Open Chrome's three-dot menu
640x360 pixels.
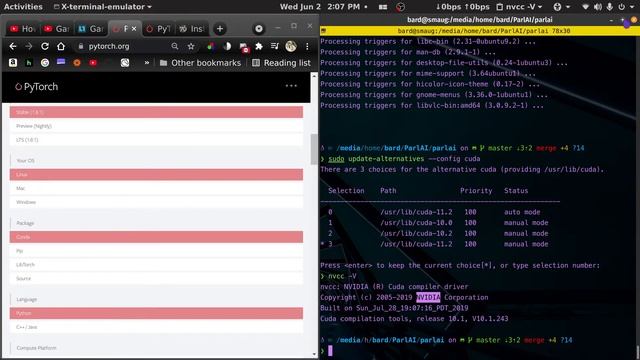point(307,47)
